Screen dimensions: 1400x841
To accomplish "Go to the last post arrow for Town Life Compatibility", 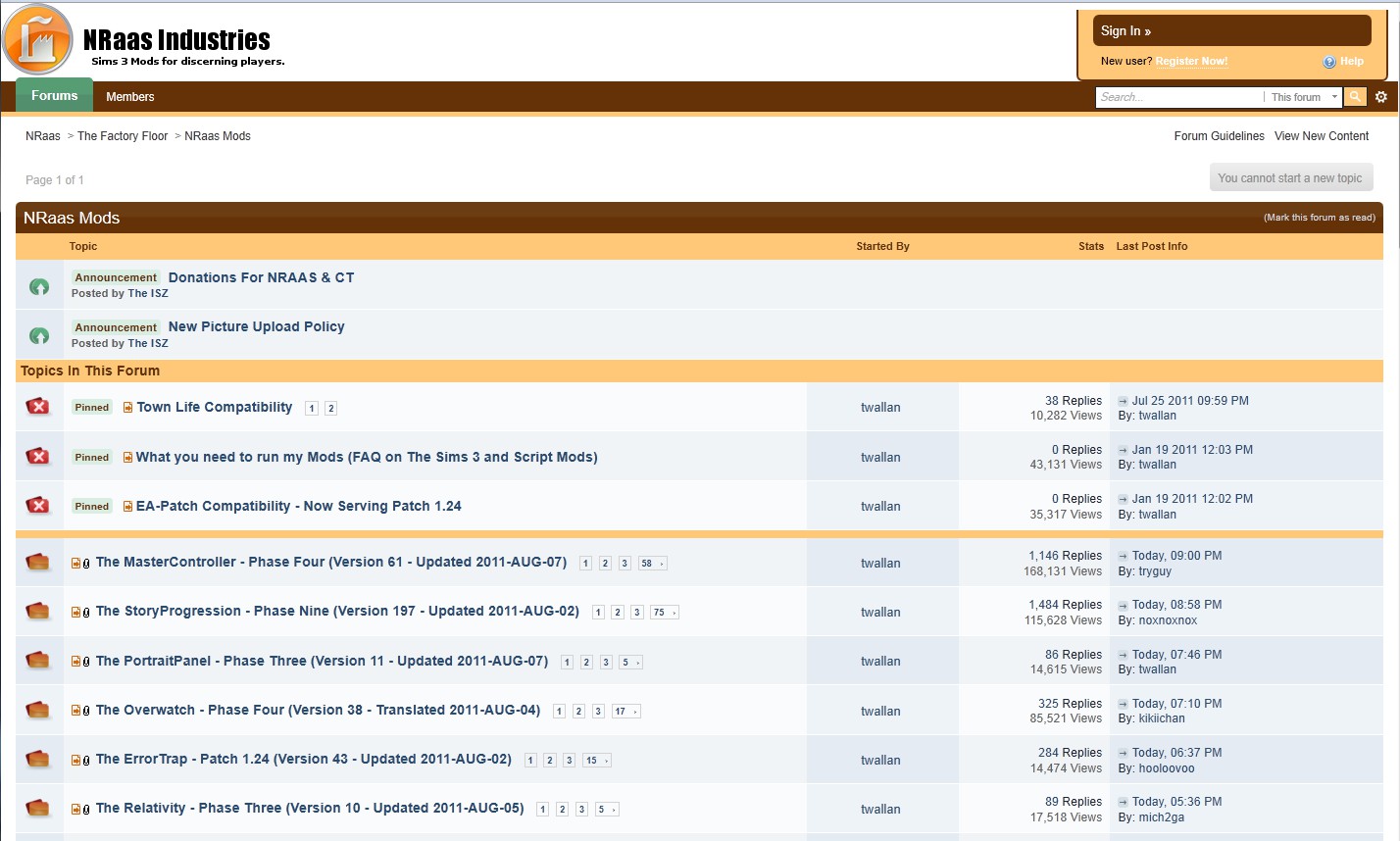I will pos(1124,401).
